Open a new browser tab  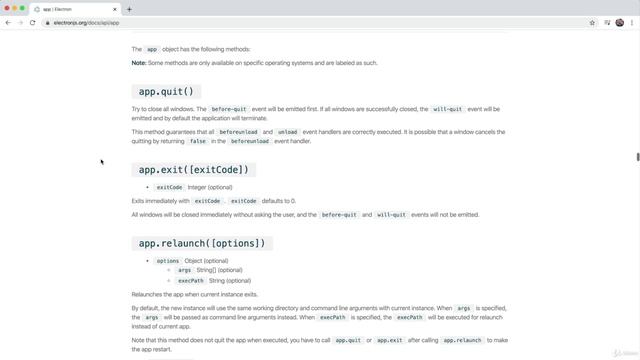click(x=129, y=9)
